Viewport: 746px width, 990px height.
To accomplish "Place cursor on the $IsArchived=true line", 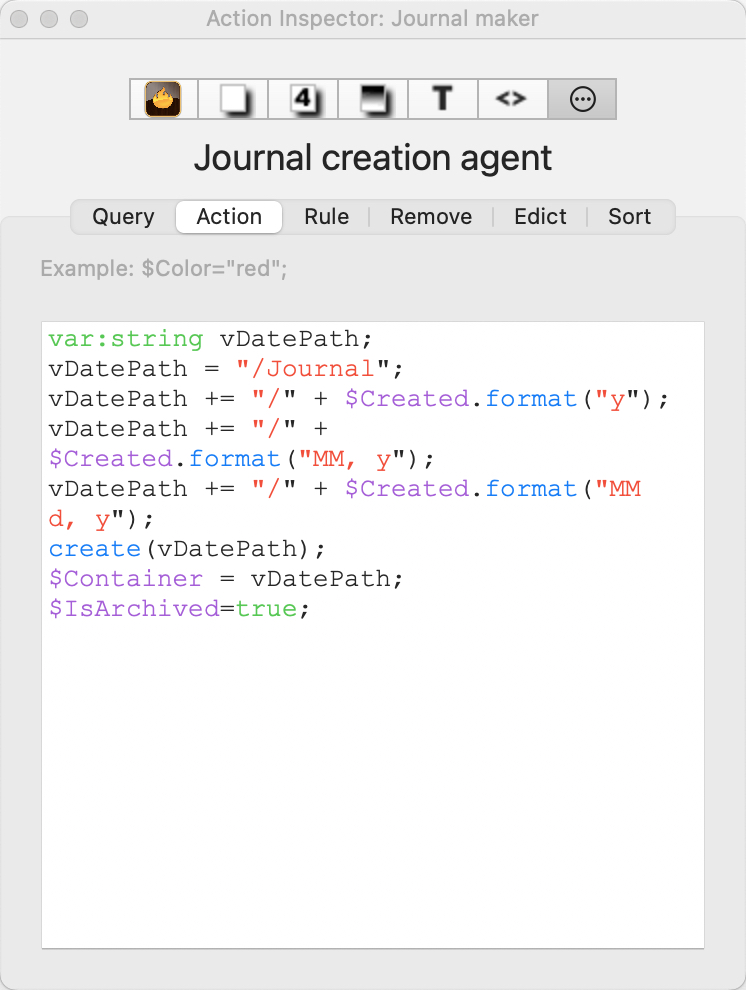I will click(179, 609).
